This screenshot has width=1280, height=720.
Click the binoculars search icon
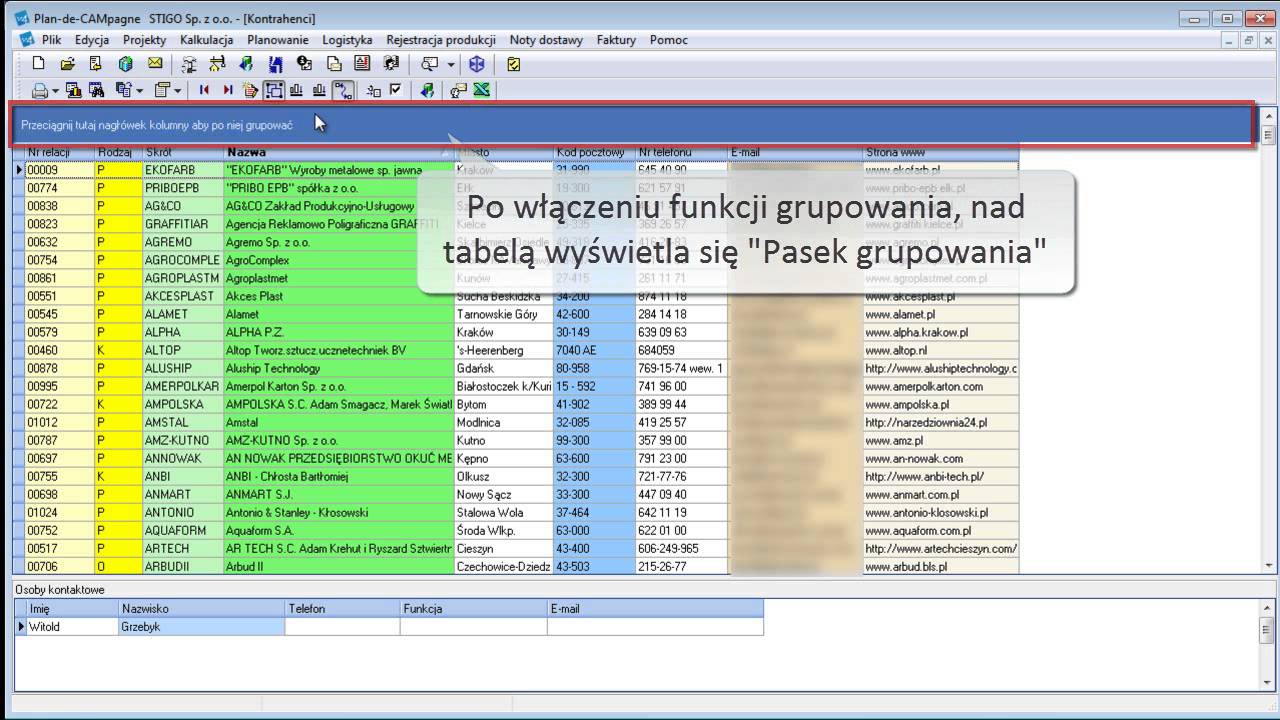(96, 90)
